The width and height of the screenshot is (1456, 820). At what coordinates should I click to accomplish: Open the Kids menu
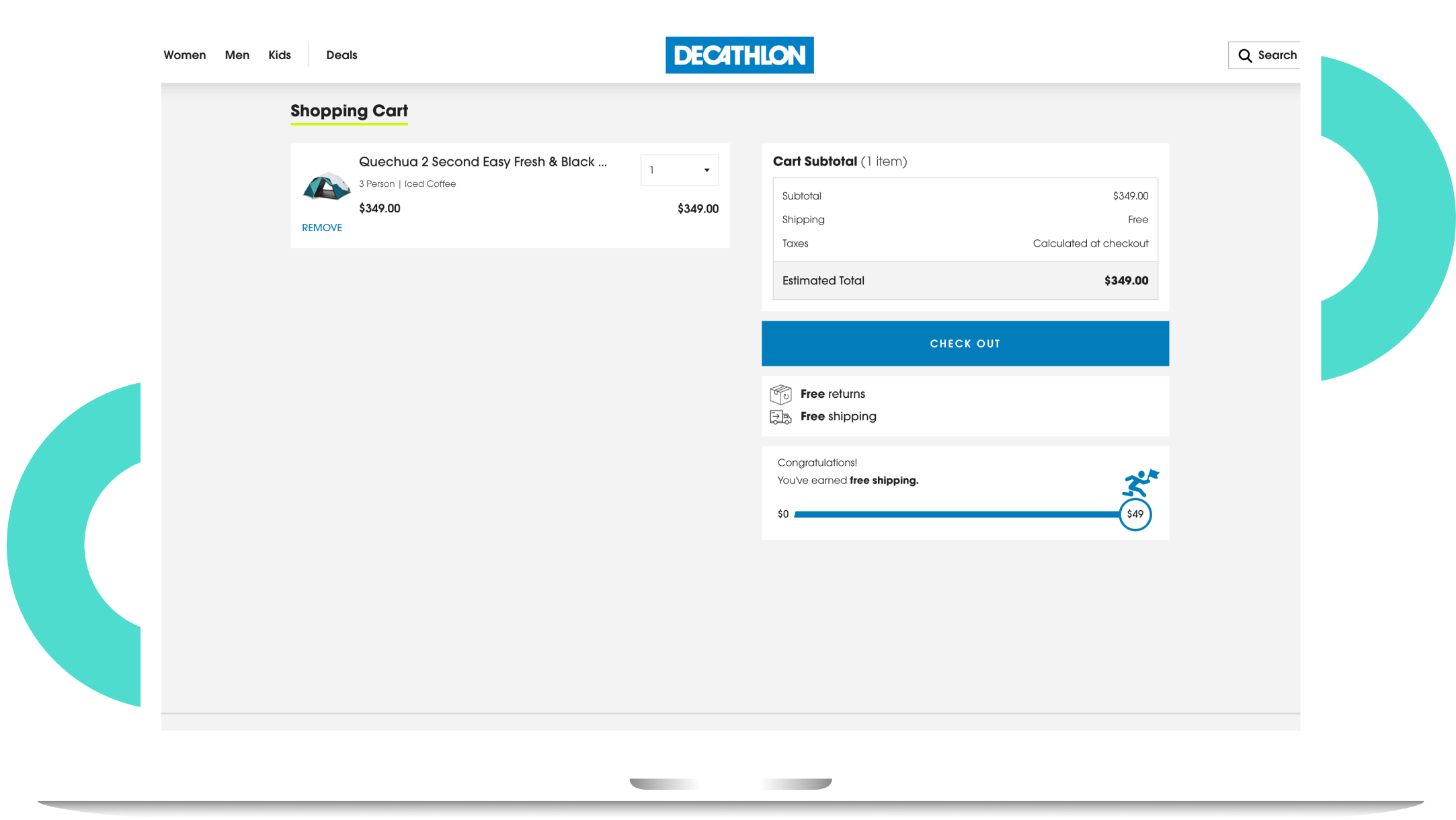point(279,55)
